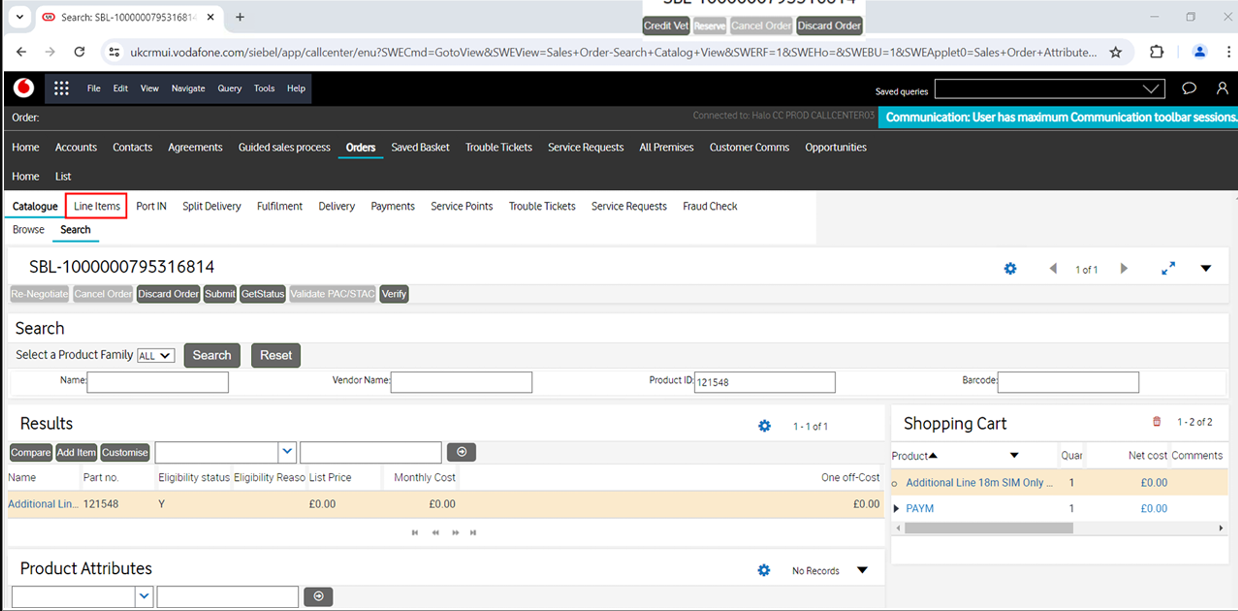Collapse the order form with black arrow
This screenshot has height=611, width=1238.
click(x=1206, y=269)
